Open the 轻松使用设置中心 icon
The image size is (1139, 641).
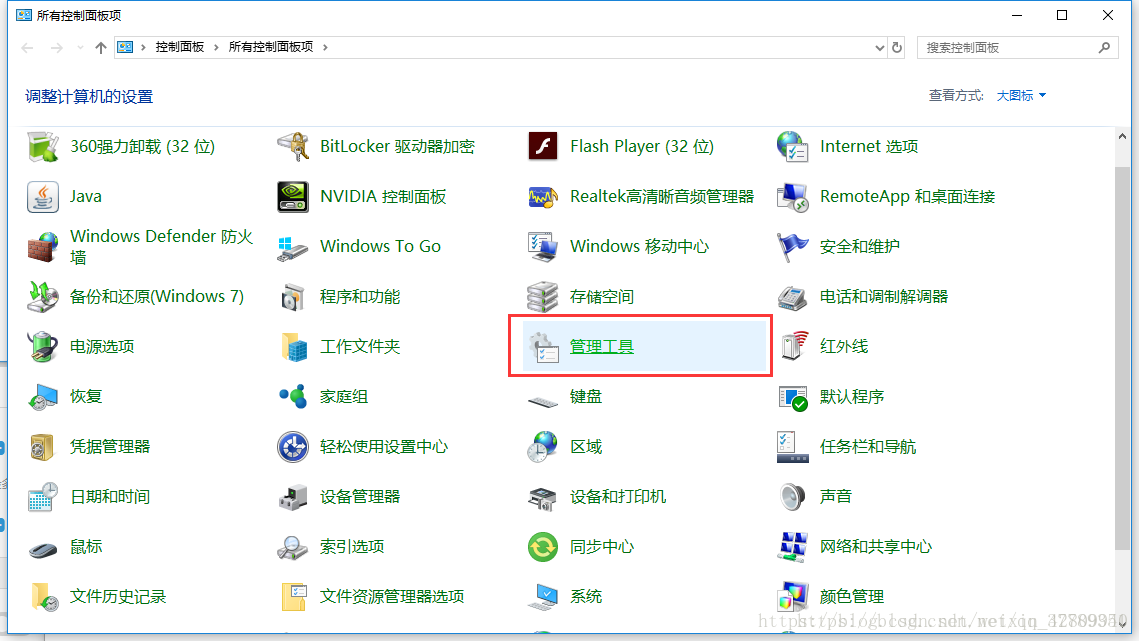[x=293, y=447]
